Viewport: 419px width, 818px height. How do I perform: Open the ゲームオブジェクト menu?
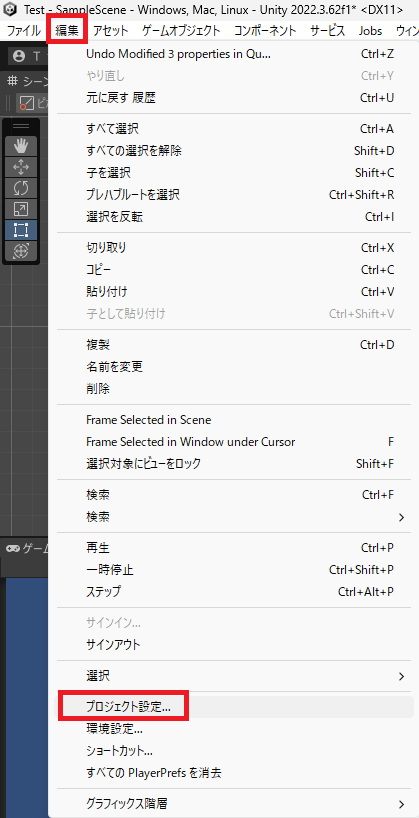click(x=181, y=31)
